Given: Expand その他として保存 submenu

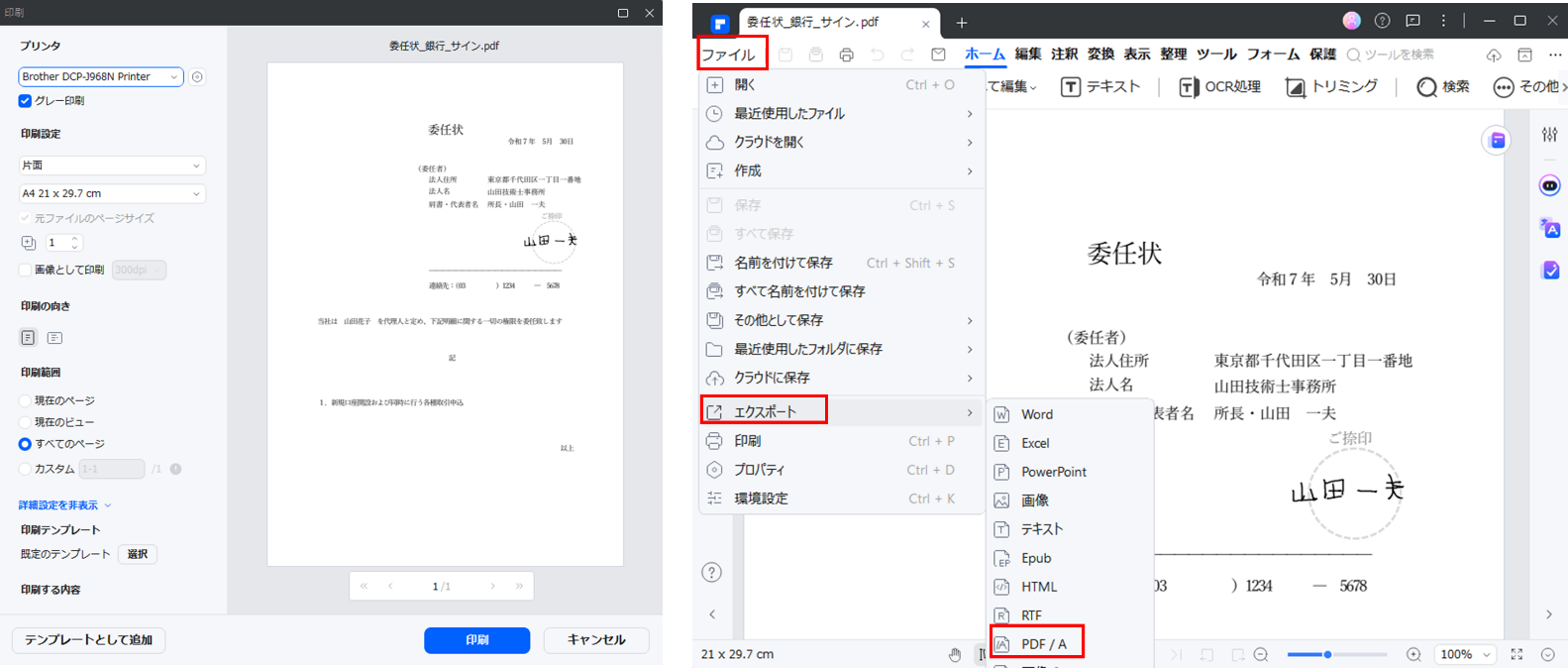Looking at the screenshot, I should click(x=841, y=320).
